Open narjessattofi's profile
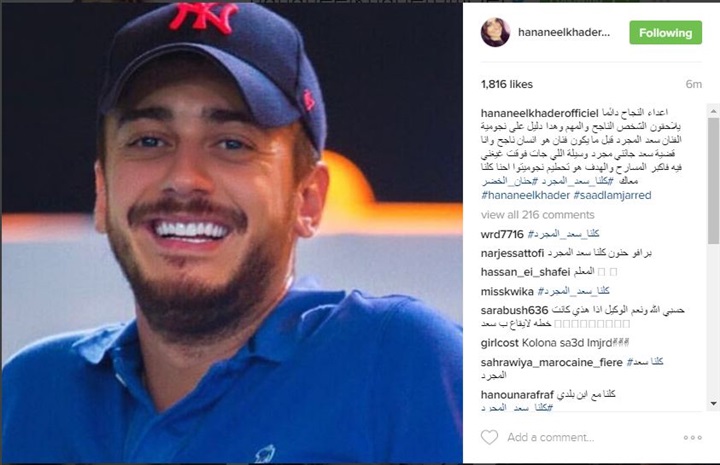This screenshot has height=465, width=720. [x=512, y=253]
